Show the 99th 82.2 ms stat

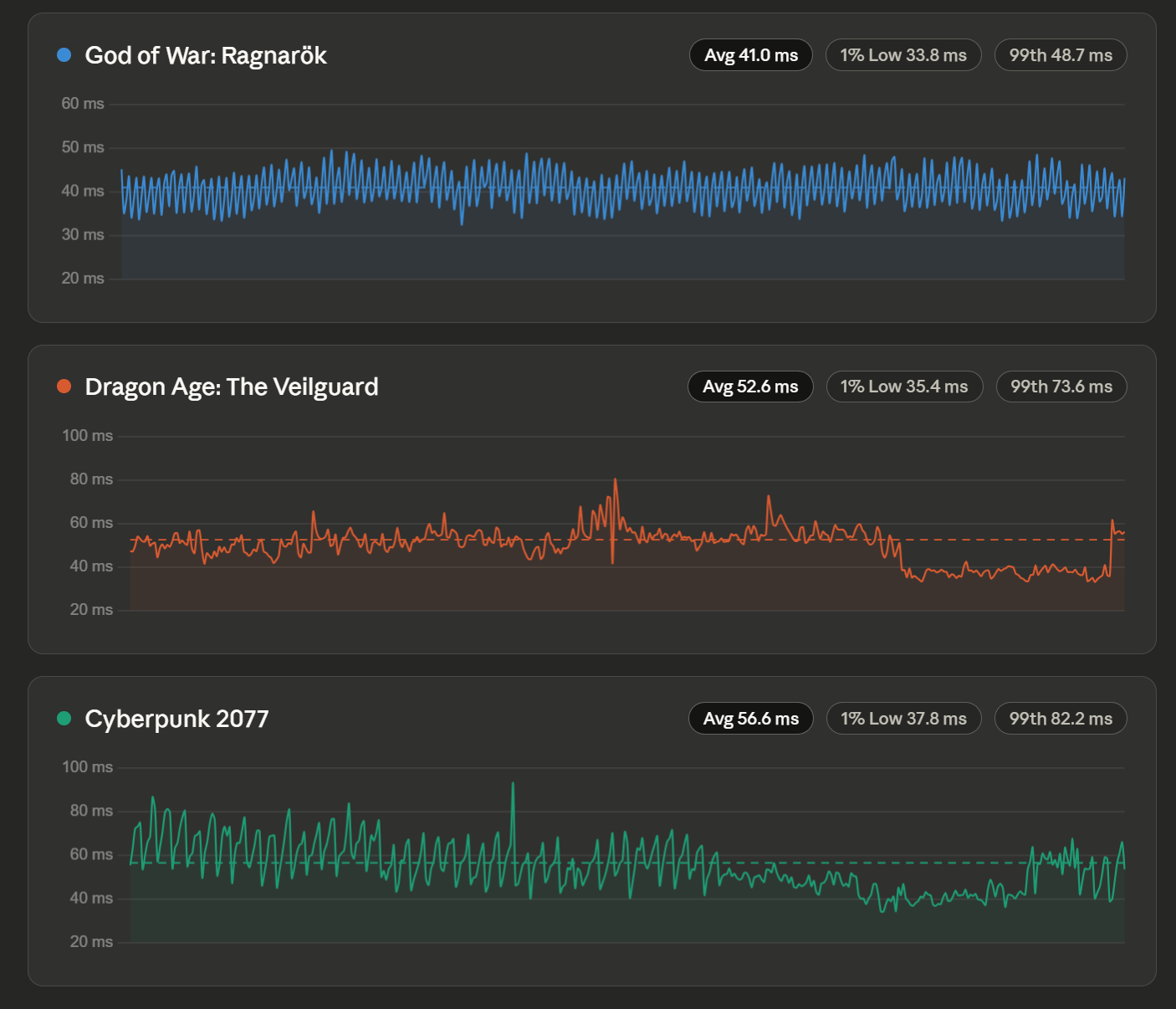pos(1061,719)
